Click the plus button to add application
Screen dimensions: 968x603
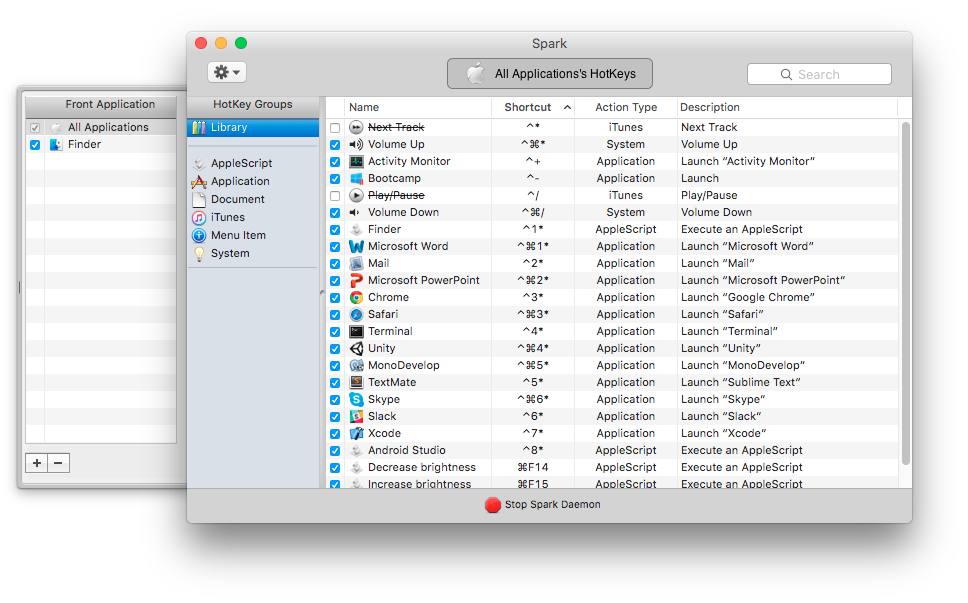(x=37, y=463)
